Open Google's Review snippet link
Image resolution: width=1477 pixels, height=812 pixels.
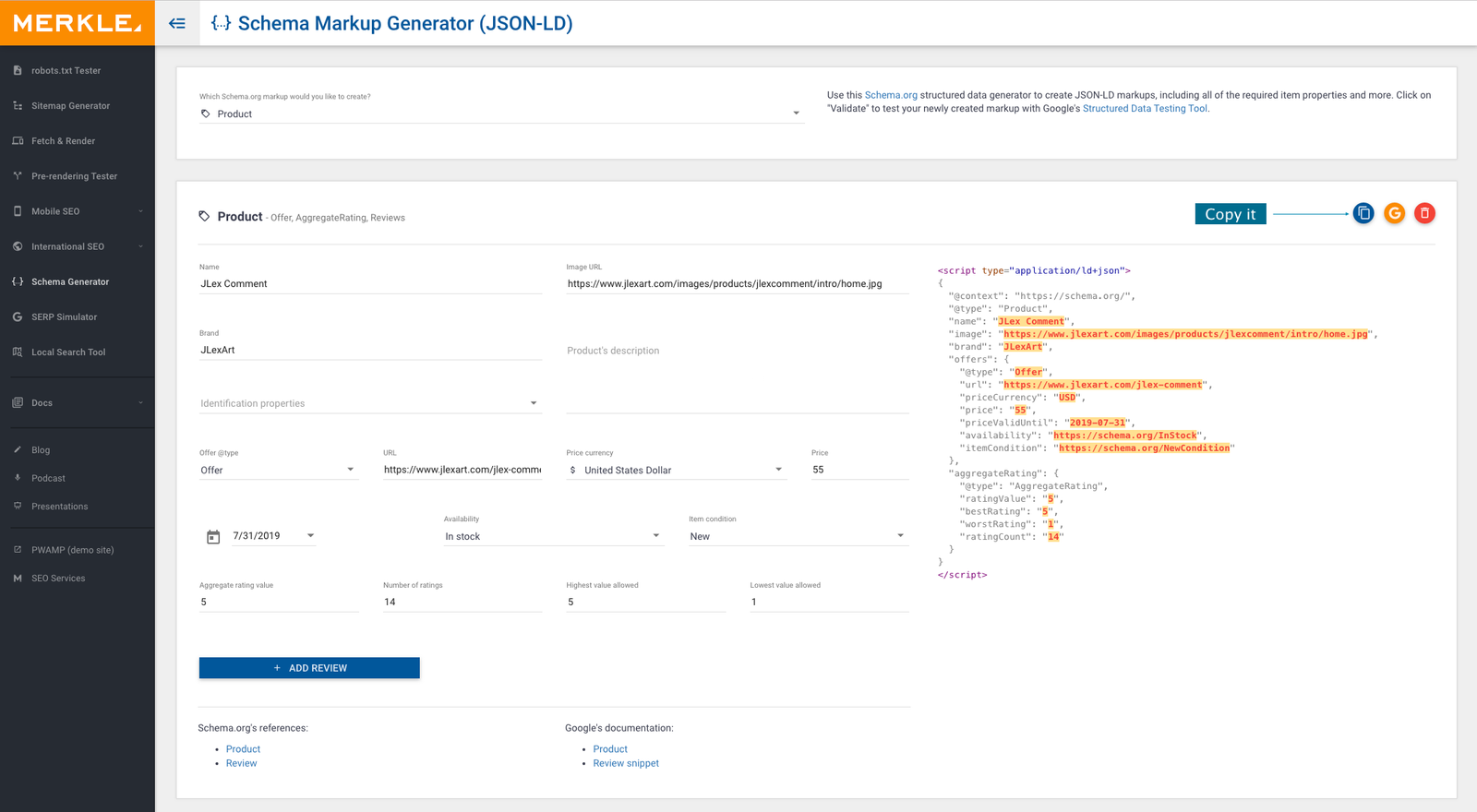(x=626, y=763)
